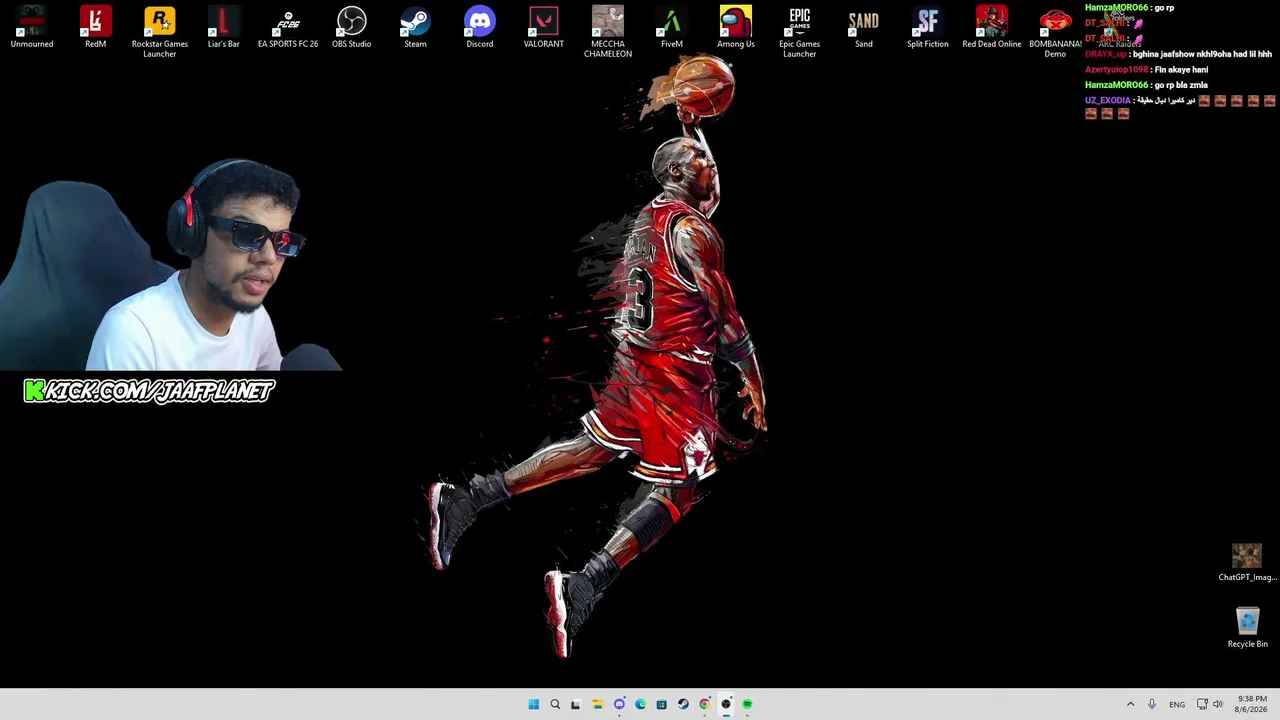
Task: Open Task View from the taskbar
Action: tap(576, 704)
